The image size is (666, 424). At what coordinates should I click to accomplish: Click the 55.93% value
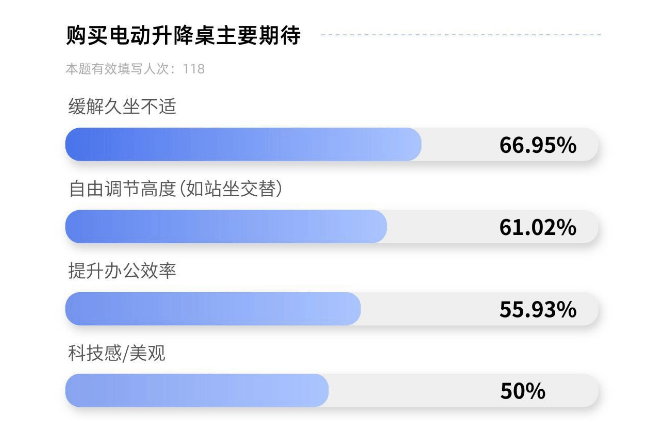[x=537, y=309]
